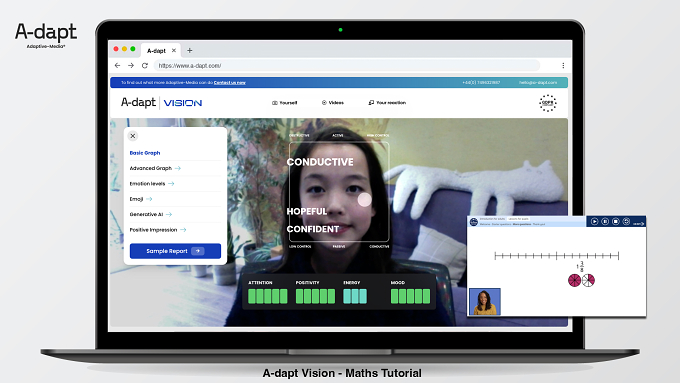Click the Sample Report button

175,251
